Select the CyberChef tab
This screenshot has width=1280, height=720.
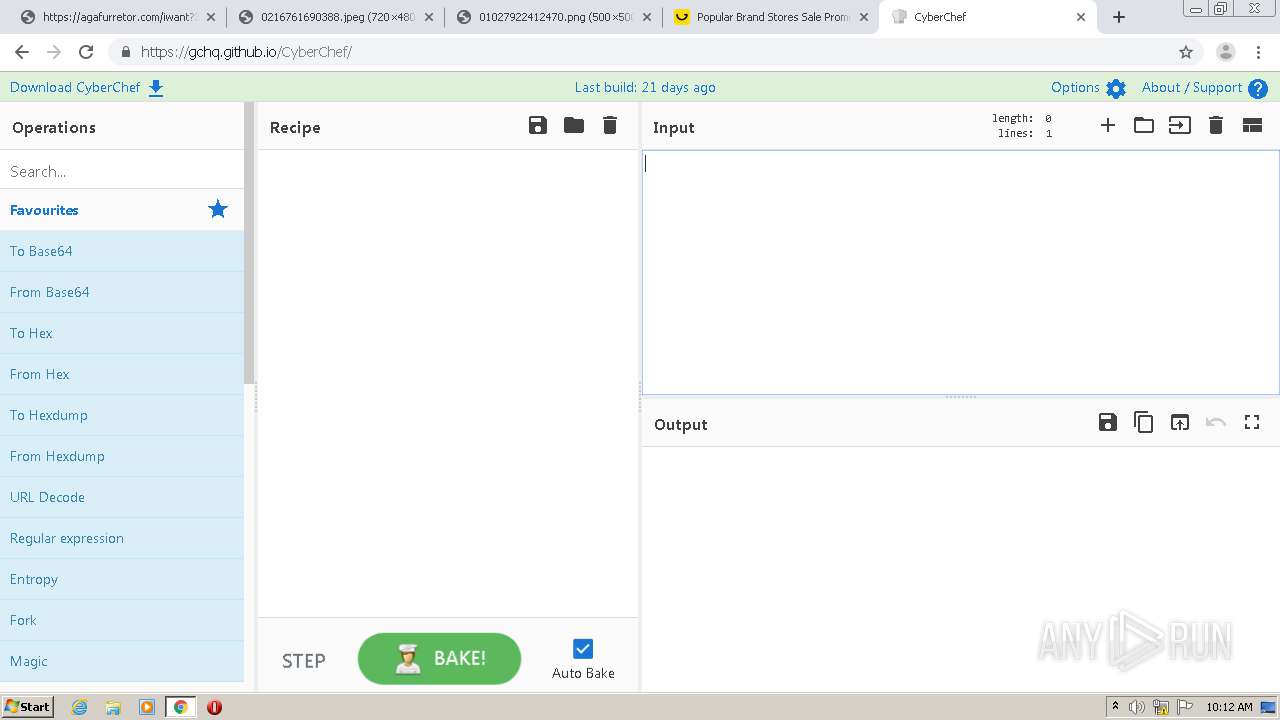click(988, 17)
